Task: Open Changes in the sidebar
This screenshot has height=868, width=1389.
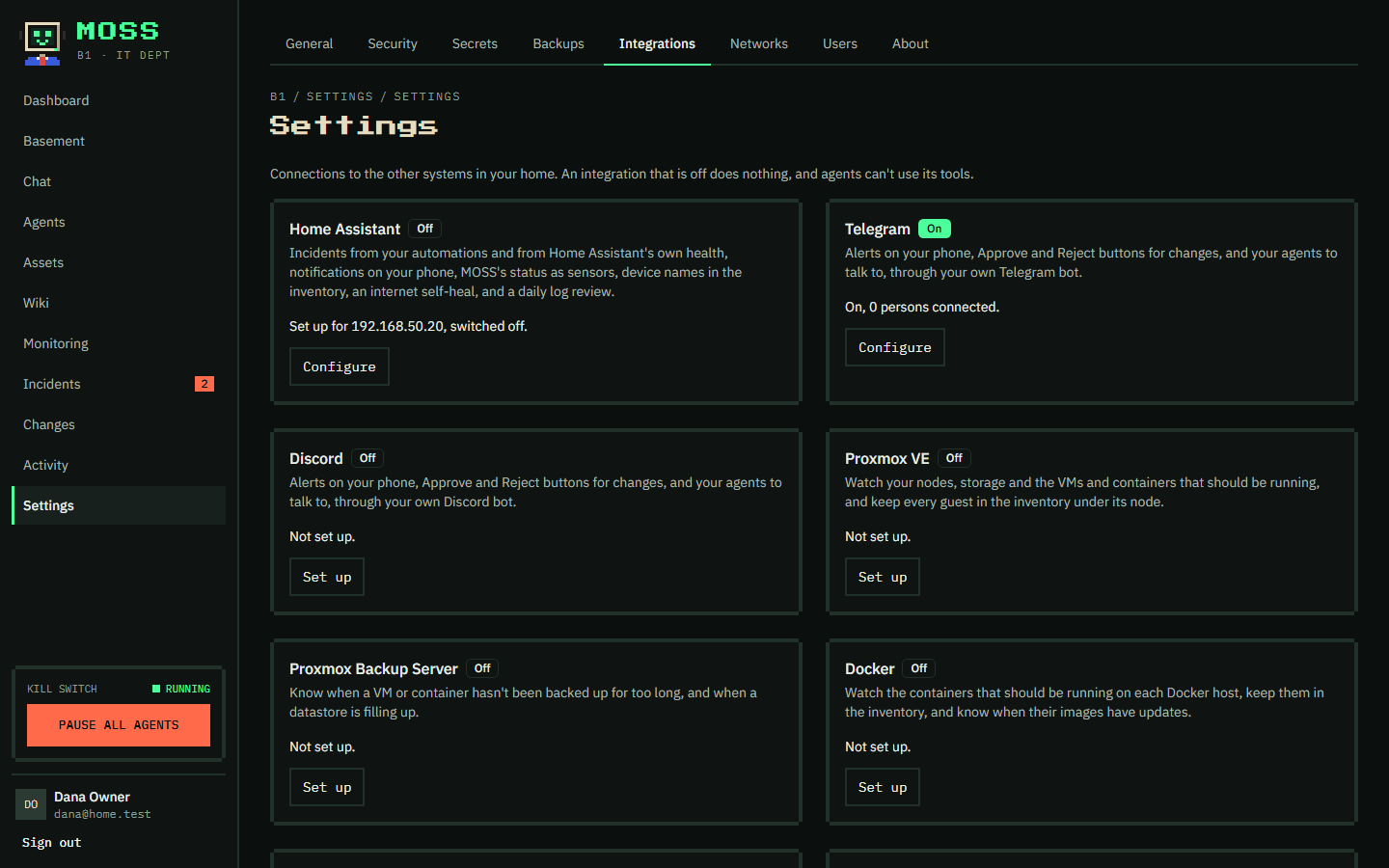Action: pos(119,424)
